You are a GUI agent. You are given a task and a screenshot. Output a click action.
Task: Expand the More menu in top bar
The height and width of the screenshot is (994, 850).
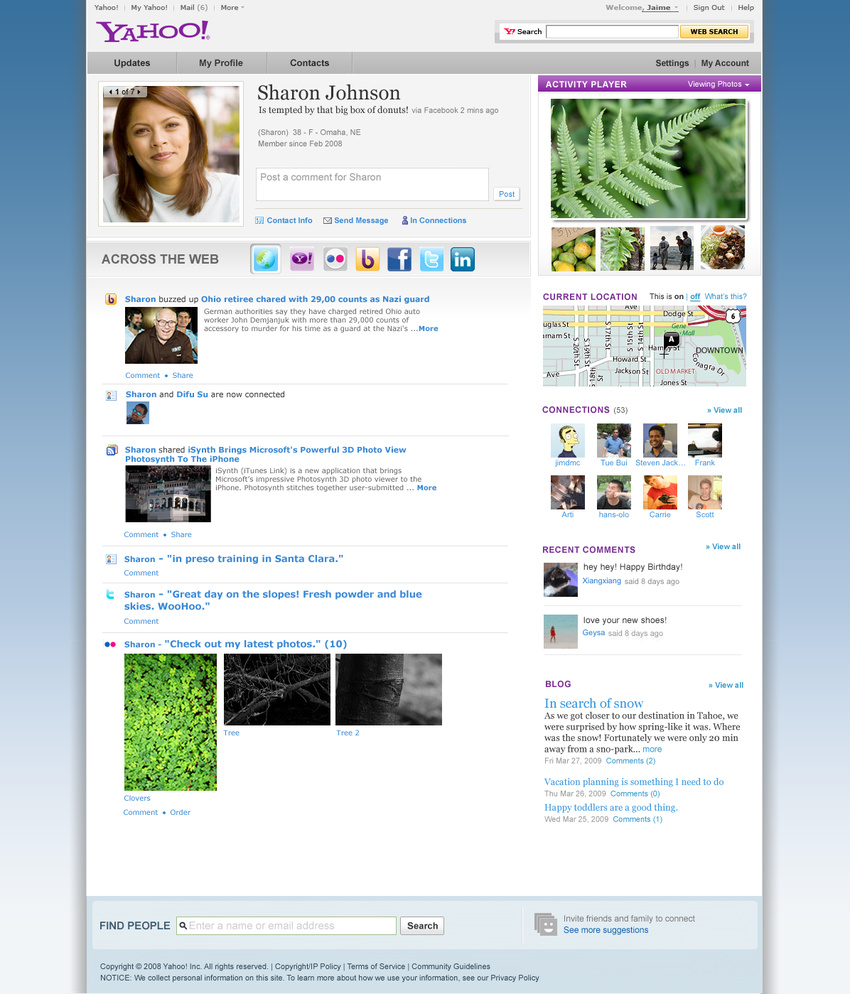coord(232,8)
